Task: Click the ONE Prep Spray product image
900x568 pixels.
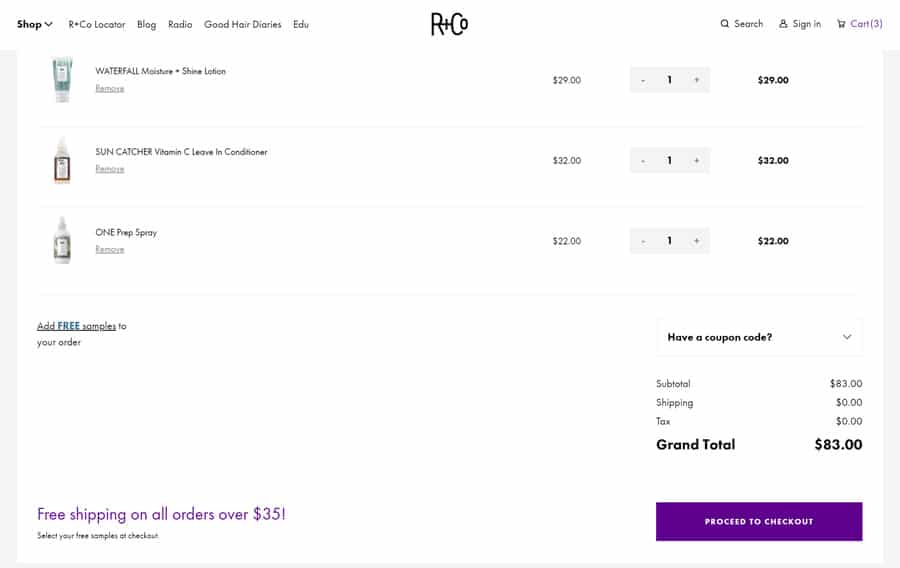Action: [x=62, y=240]
